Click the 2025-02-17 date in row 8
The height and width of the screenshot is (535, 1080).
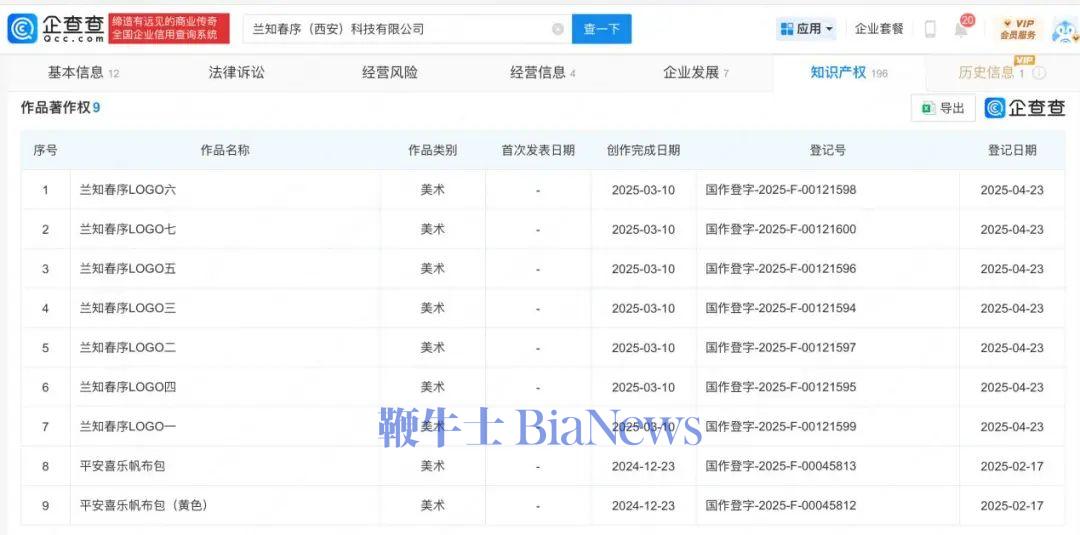1012,466
